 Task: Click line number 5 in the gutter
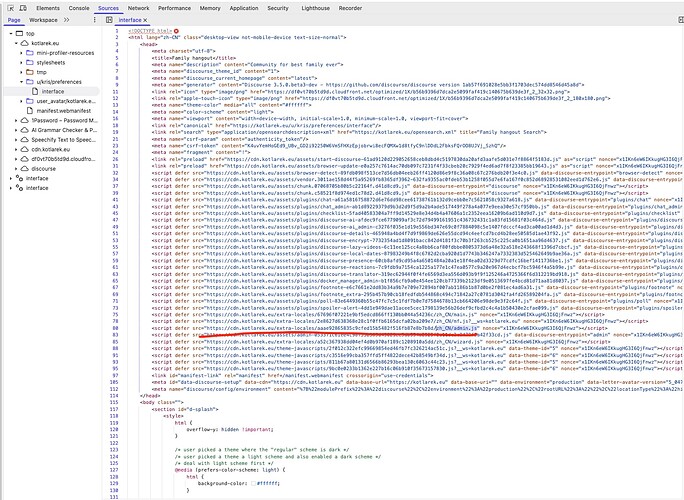click(116, 58)
